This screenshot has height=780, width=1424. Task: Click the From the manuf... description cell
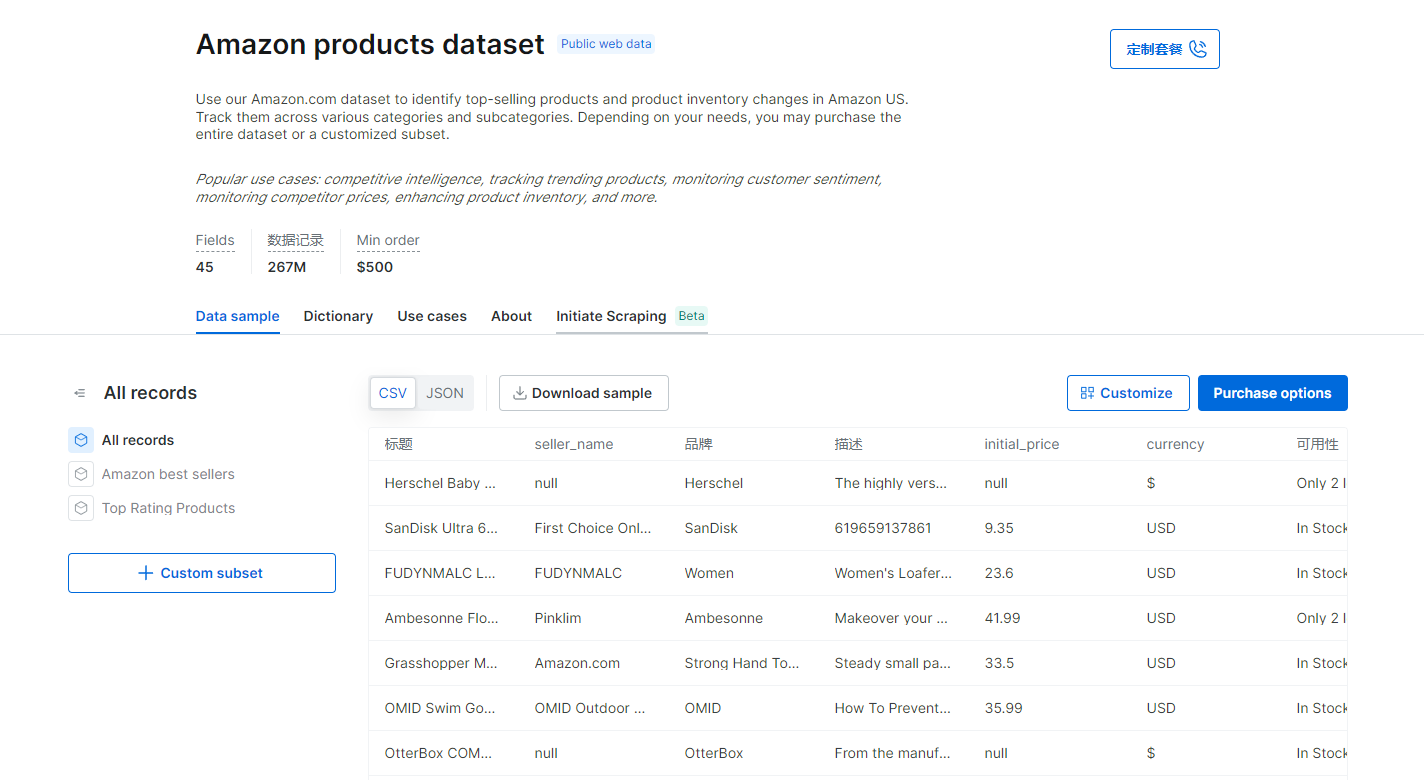point(893,753)
